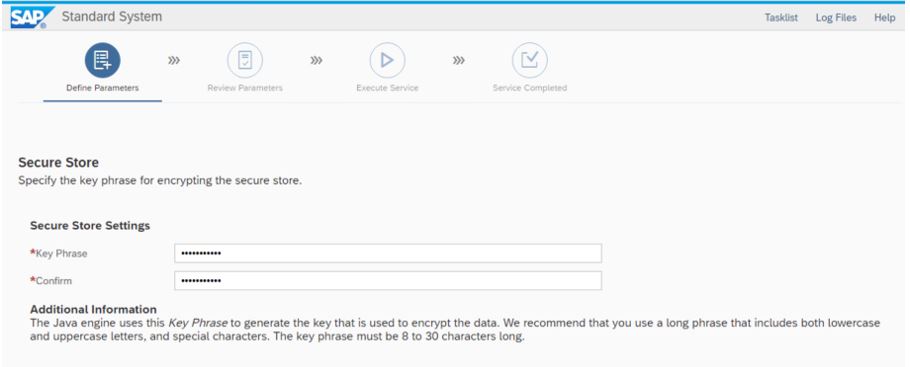
Task: Click the Define Parameters step label
Action: [x=103, y=88]
